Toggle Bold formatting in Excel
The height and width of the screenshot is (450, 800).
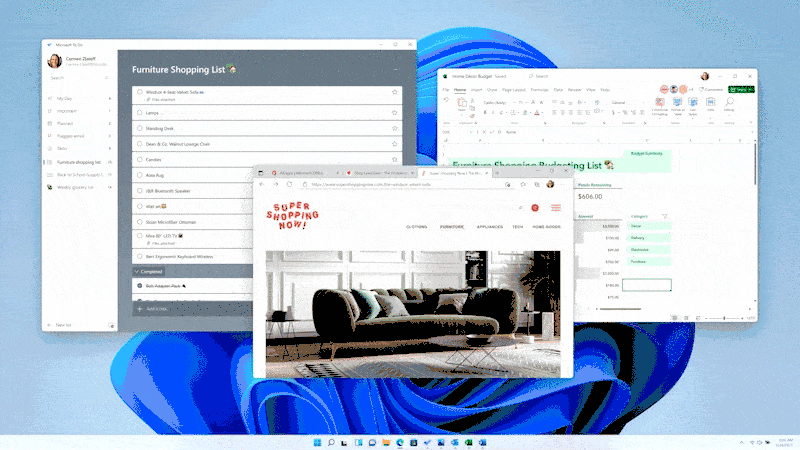485,112
